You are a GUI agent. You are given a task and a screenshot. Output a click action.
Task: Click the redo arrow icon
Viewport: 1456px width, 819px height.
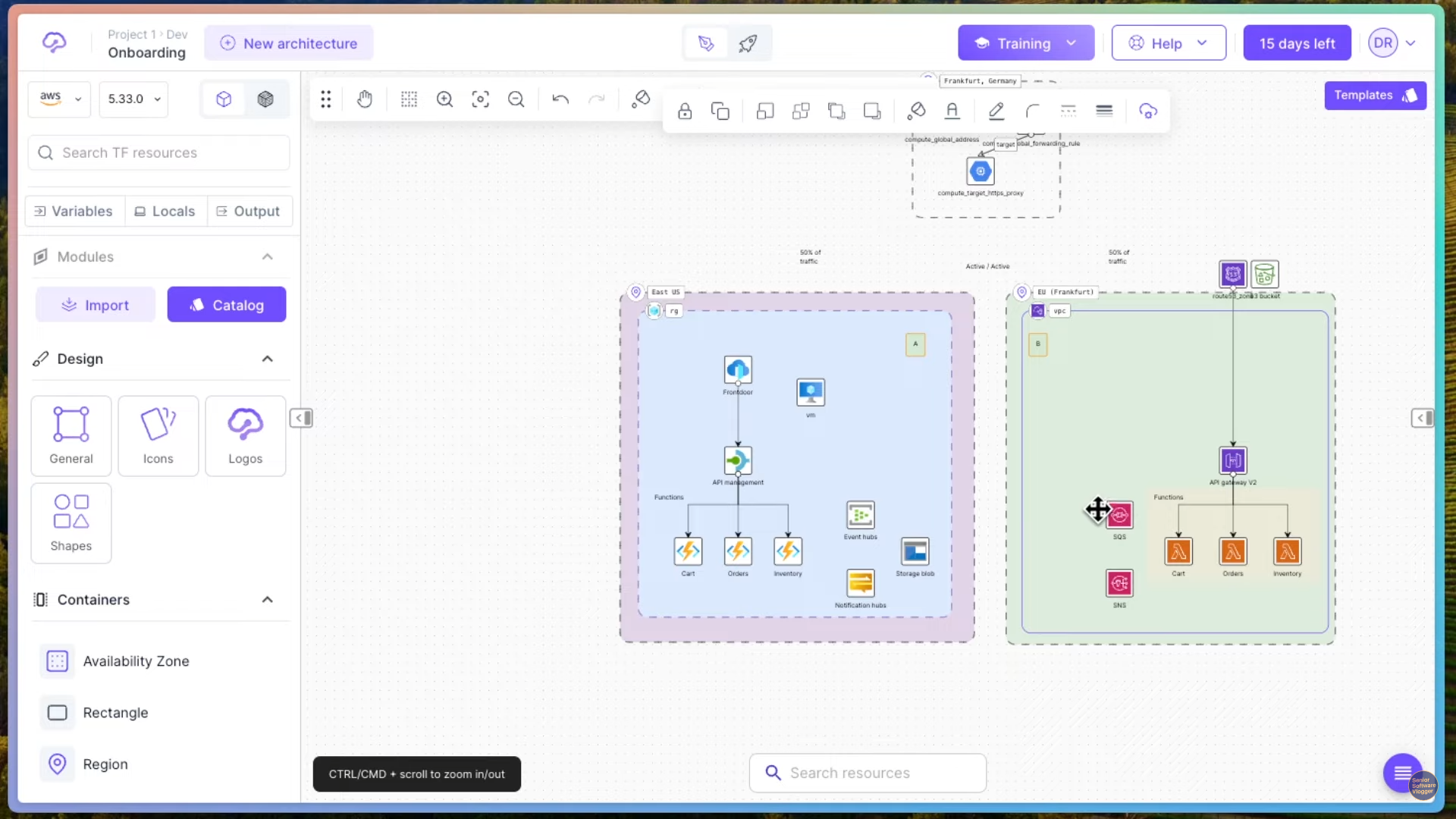point(597,99)
